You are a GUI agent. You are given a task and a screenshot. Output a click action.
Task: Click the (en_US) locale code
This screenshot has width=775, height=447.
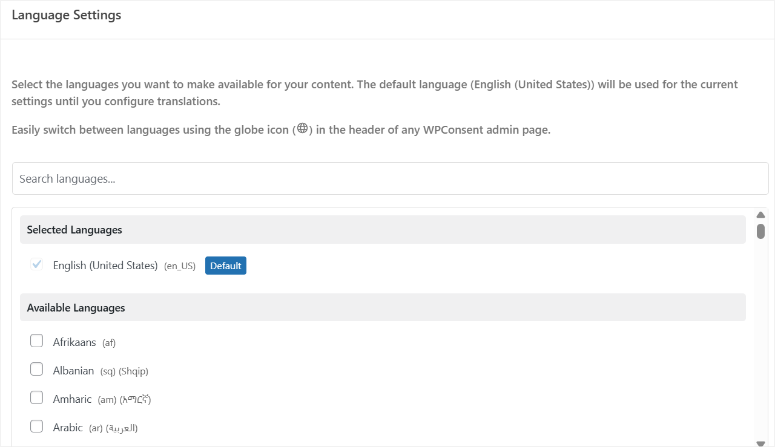coord(180,266)
